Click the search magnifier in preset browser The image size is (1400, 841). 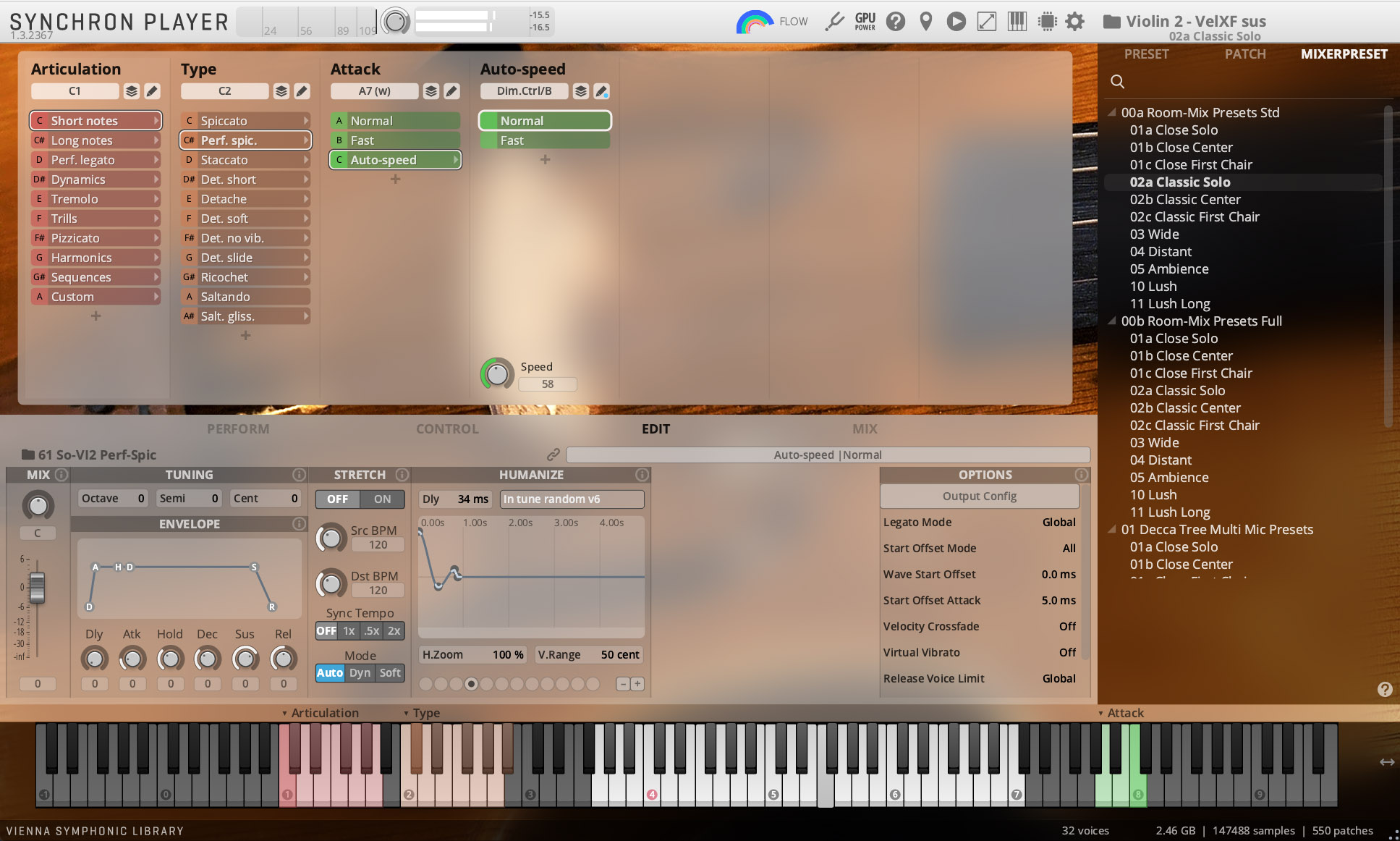1117,82
